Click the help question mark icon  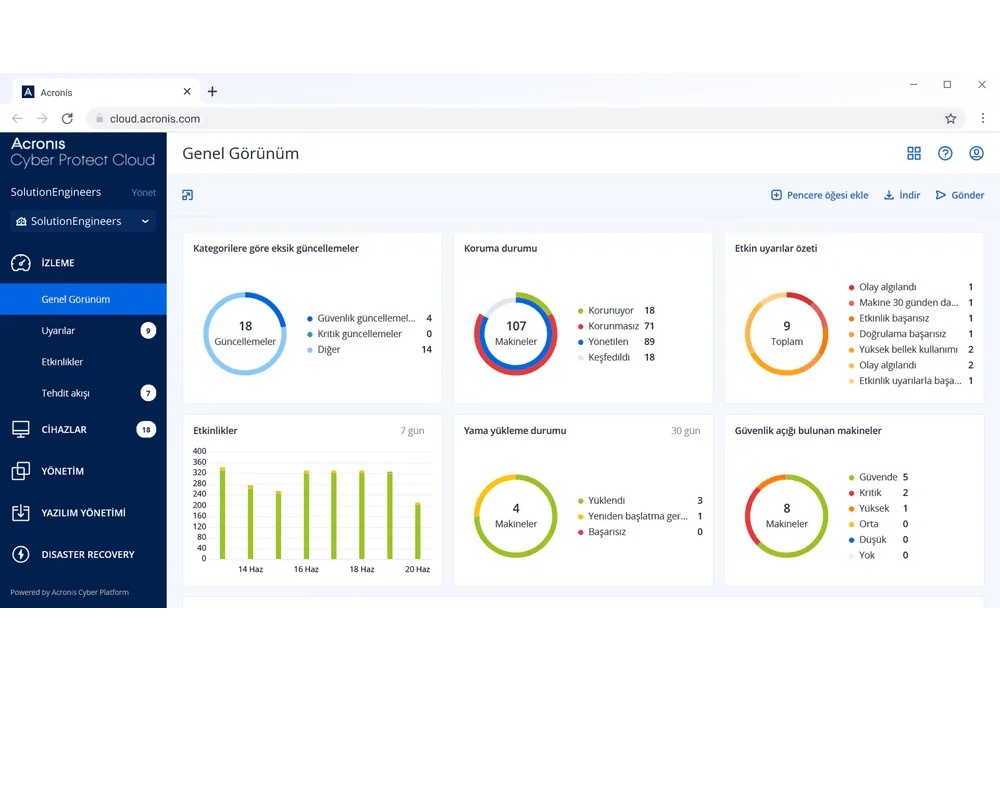(945, 153)
